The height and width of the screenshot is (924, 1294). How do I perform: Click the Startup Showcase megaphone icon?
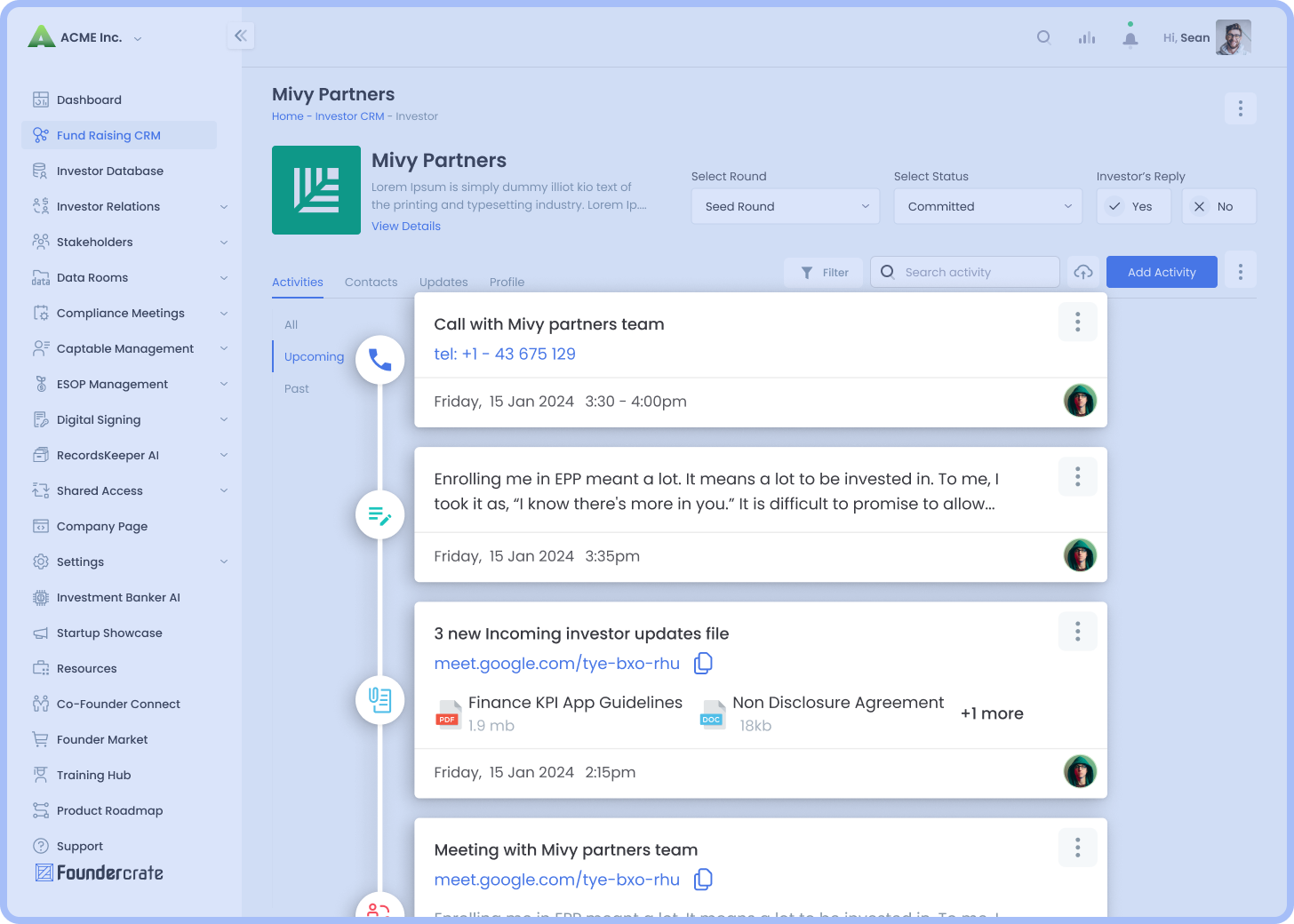(41, 633)
